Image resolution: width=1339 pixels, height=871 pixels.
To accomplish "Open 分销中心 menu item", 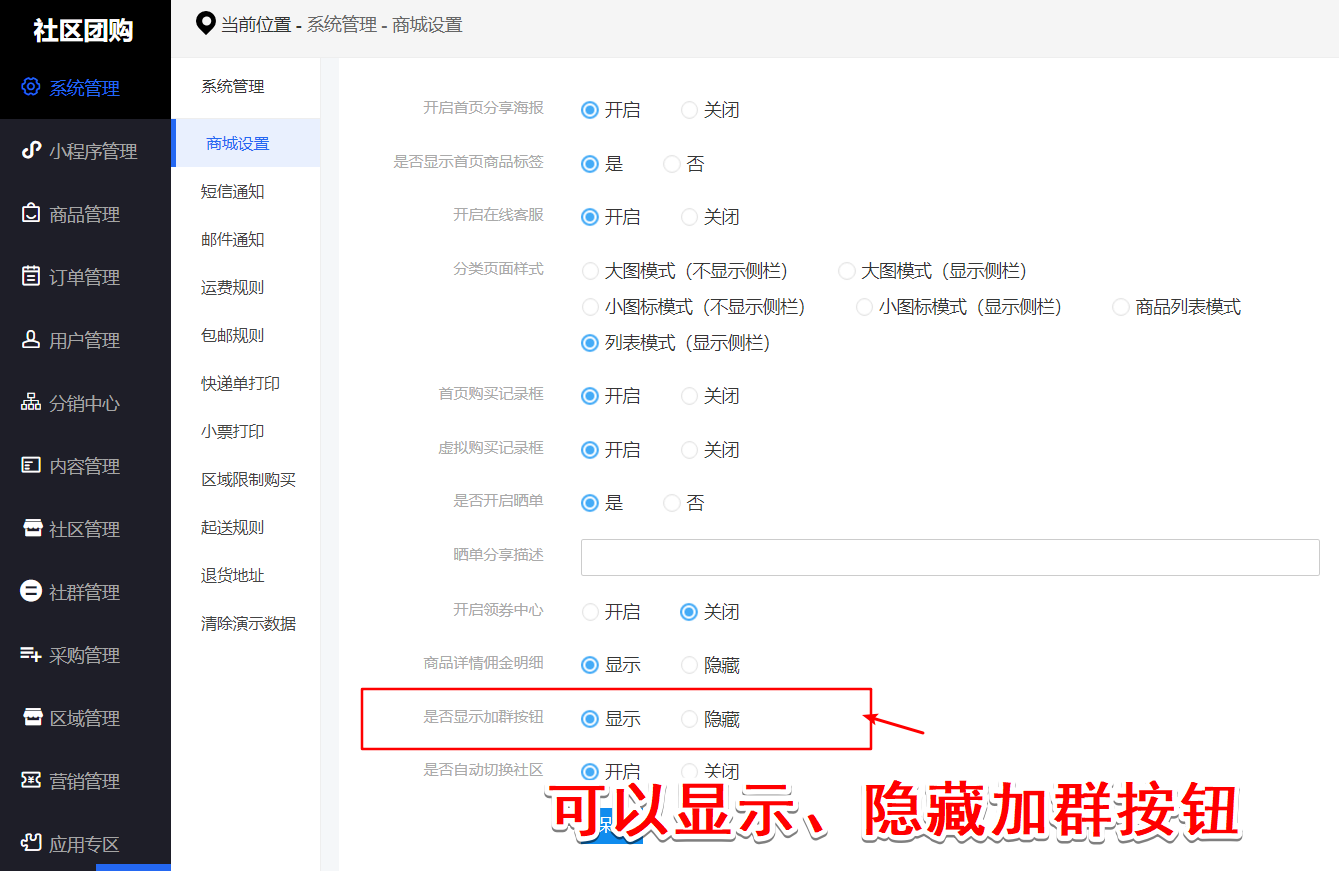I will pyautogui.click(x=85, y=403).
